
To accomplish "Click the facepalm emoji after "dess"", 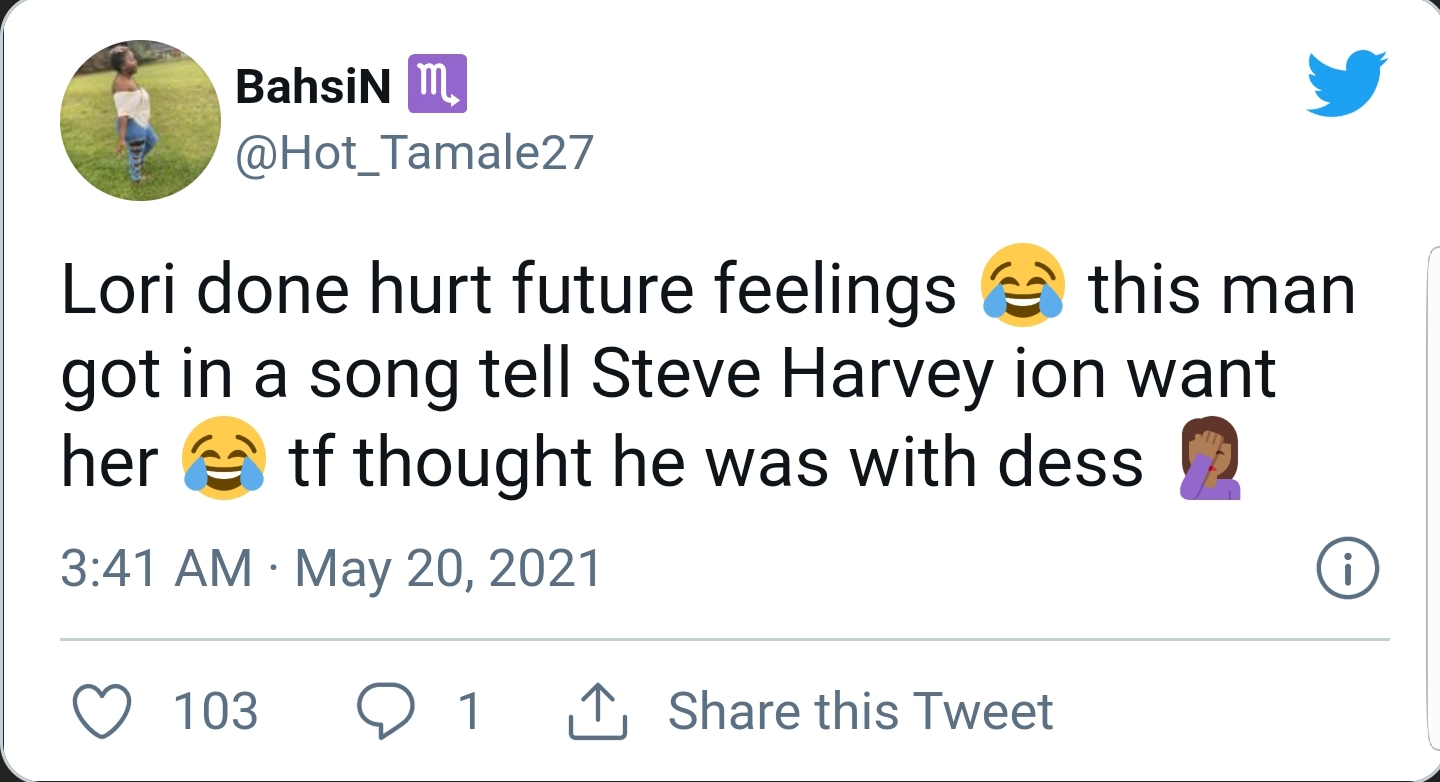I will click(1210, 462).
